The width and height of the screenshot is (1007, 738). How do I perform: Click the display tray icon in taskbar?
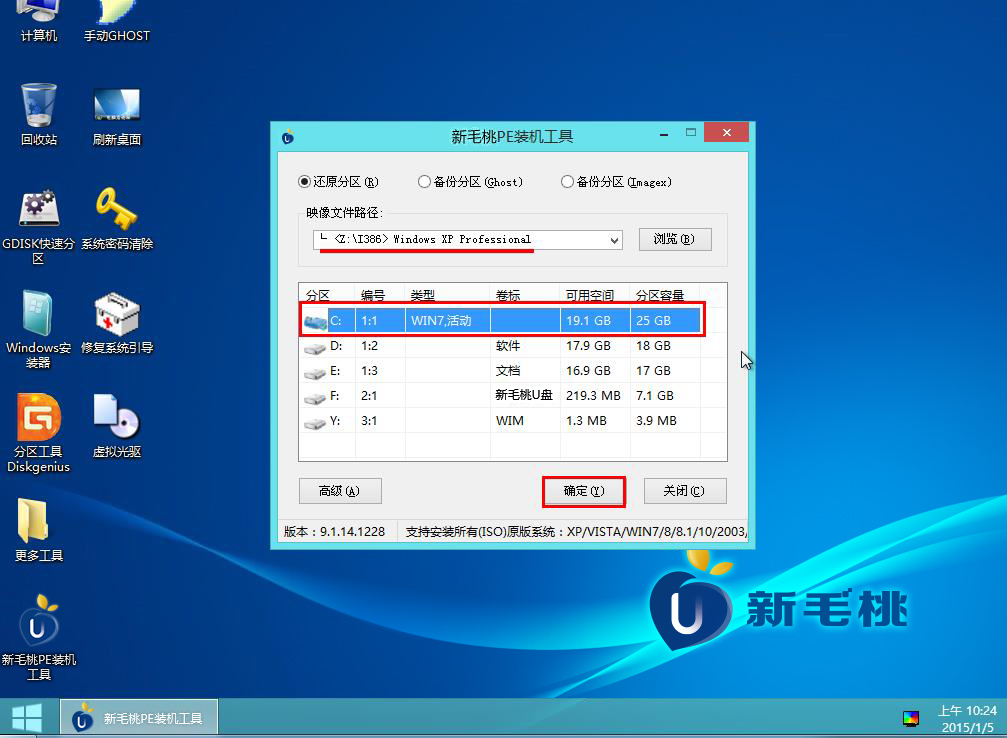click(x=911, y=719)
